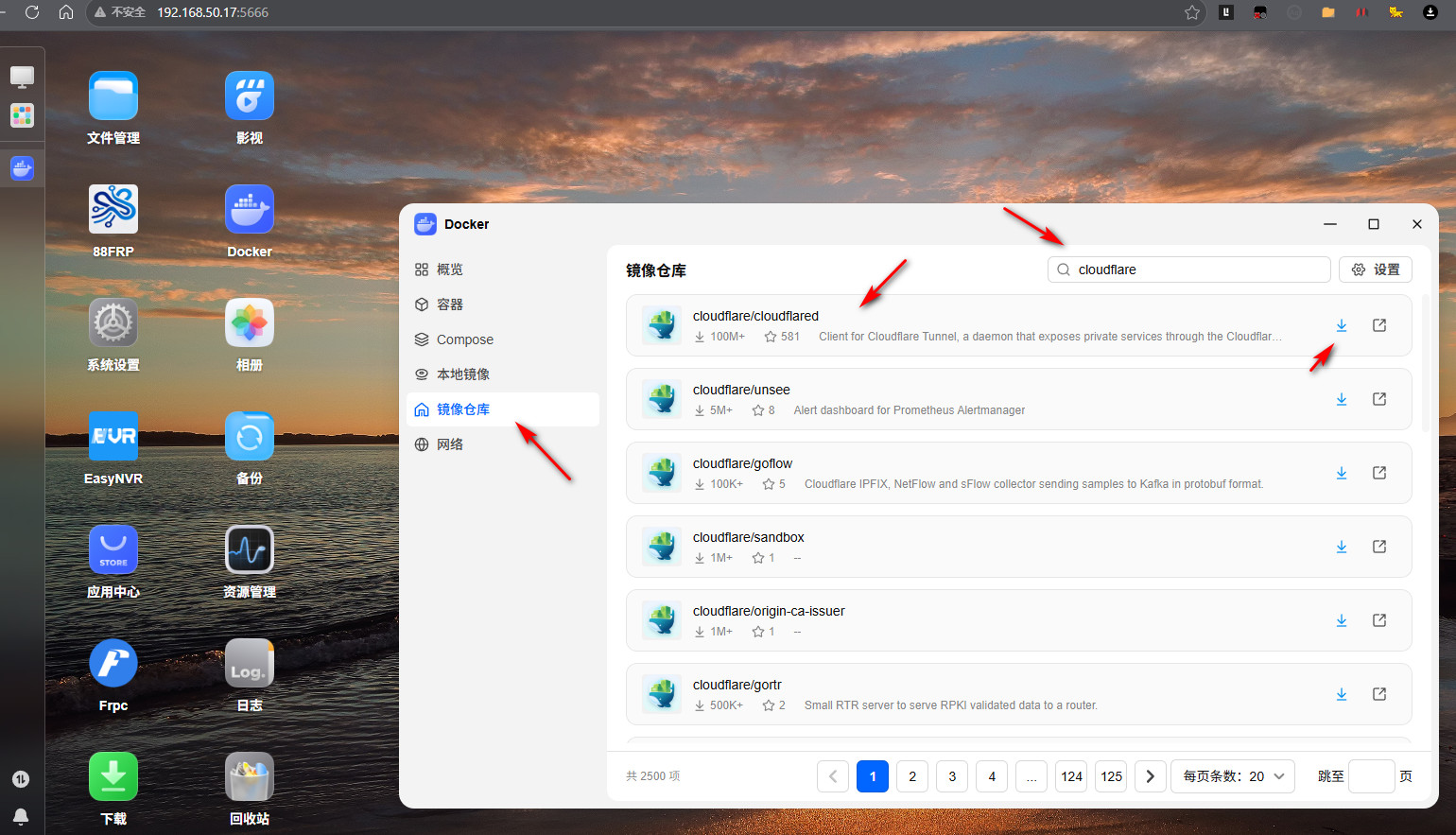Bookmark this page with the star icon

coord(1192,12)
